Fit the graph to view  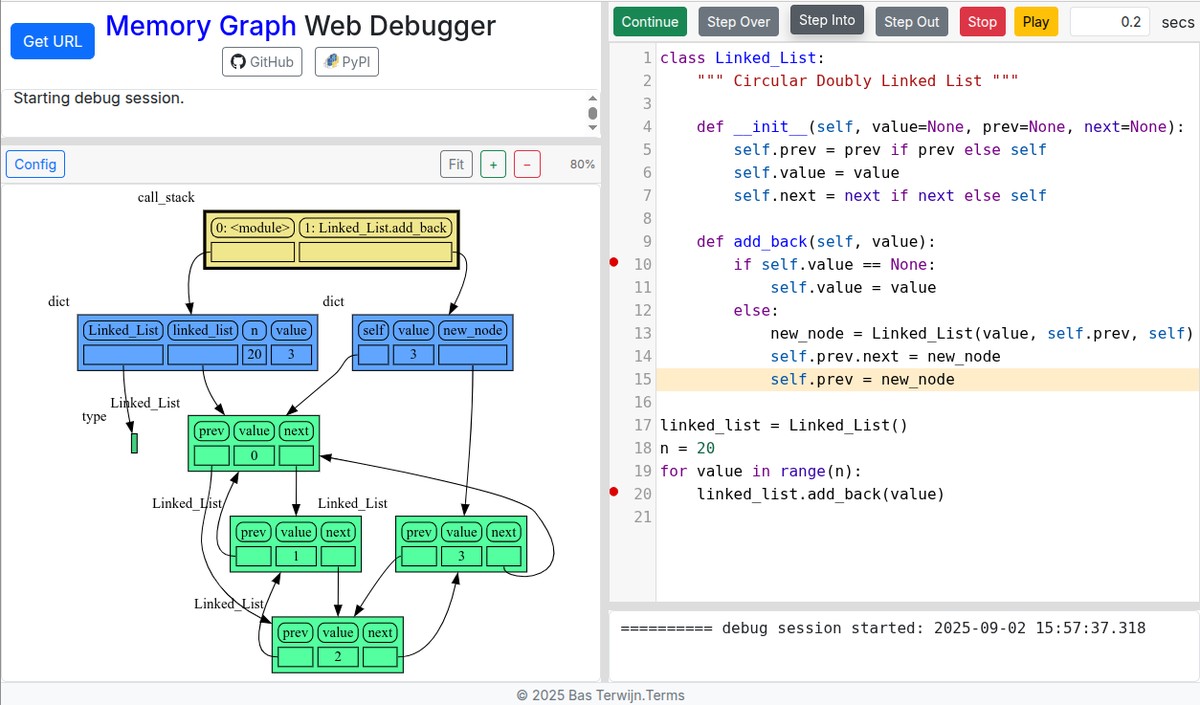click(x=456, y=164)
